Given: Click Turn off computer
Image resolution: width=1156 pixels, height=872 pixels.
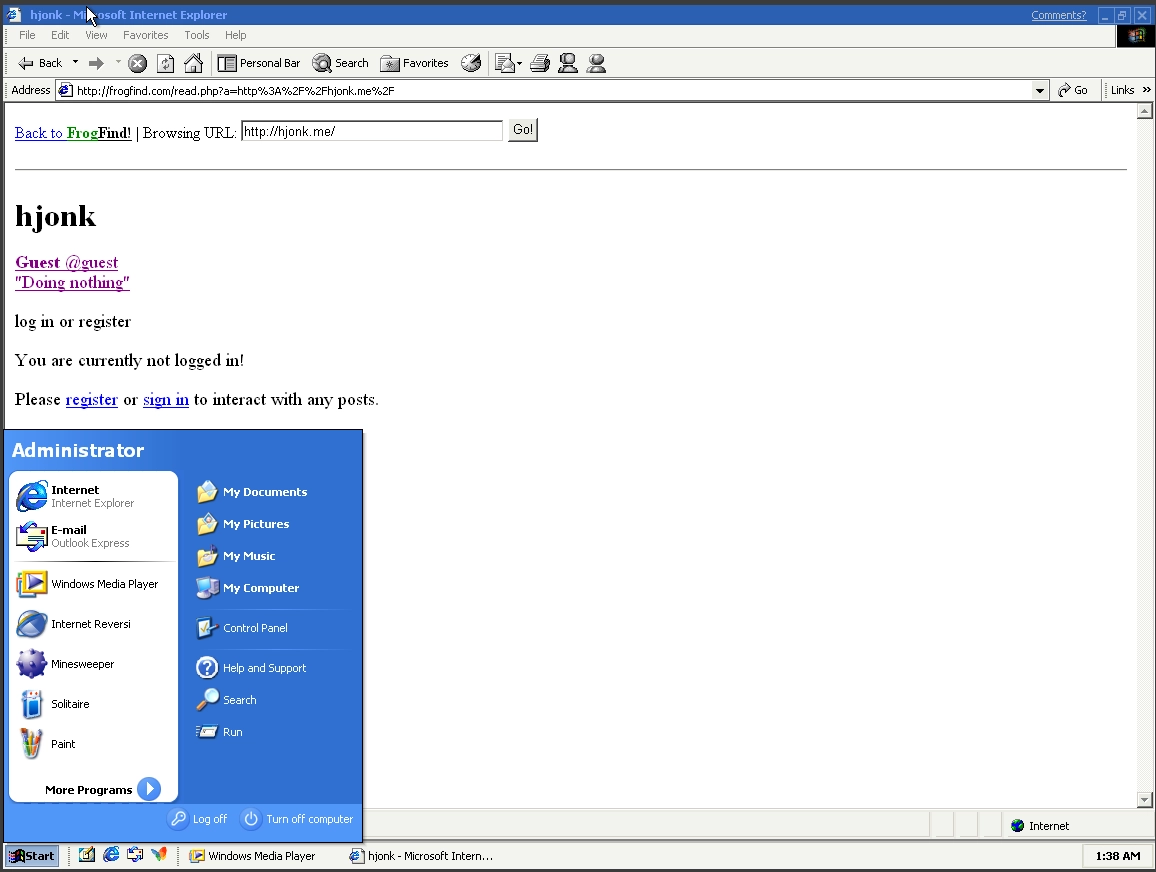Looking at the screenshot, I should [x=298, y=819].
